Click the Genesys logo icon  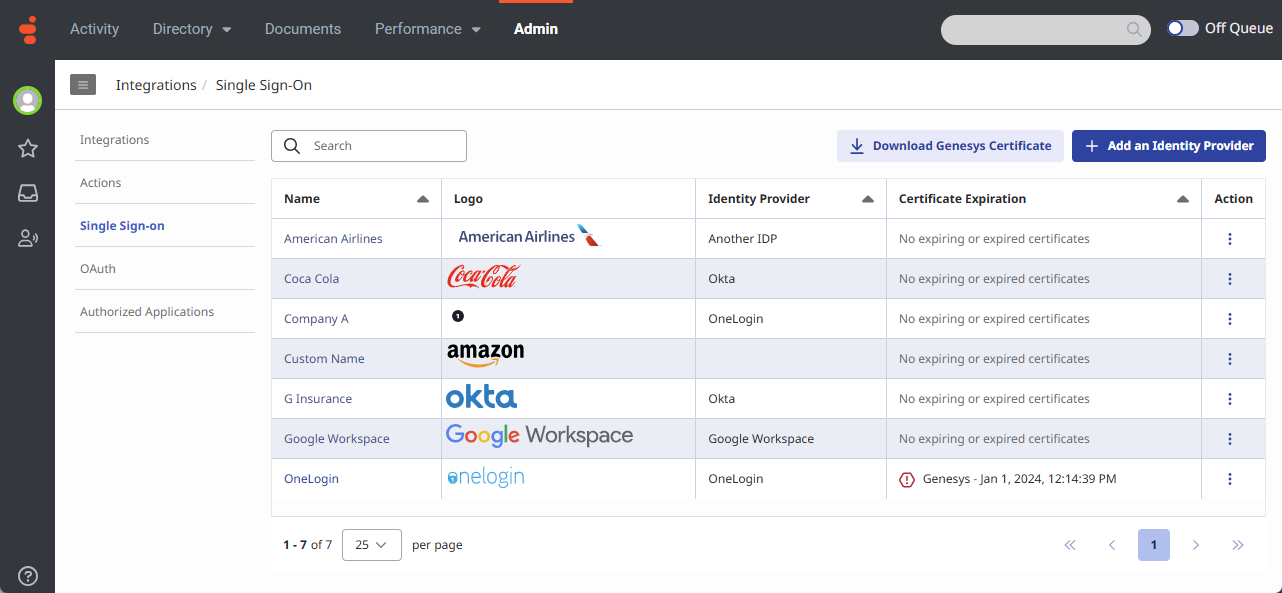[x=28, y=29]
